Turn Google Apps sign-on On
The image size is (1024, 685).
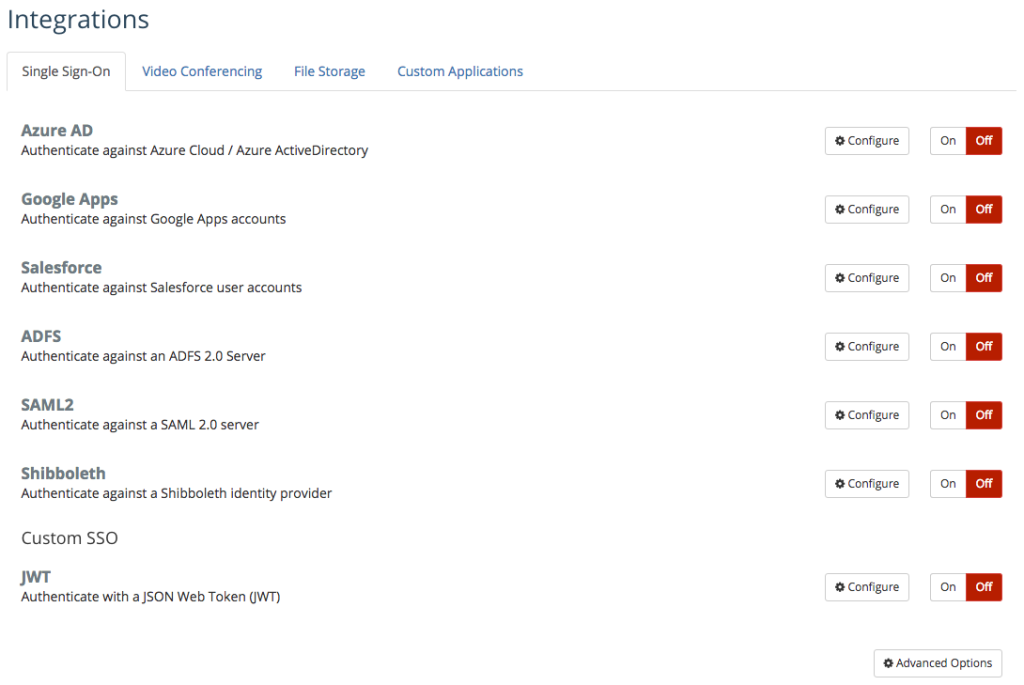948,210
